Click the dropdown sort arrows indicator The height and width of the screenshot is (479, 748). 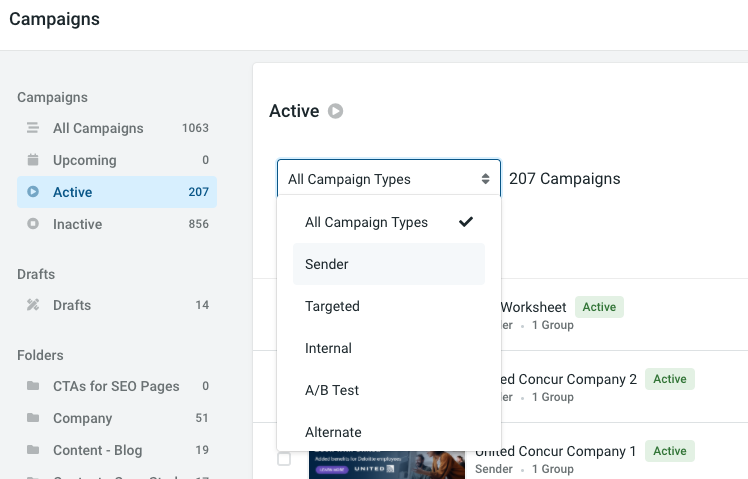[485, 179]
